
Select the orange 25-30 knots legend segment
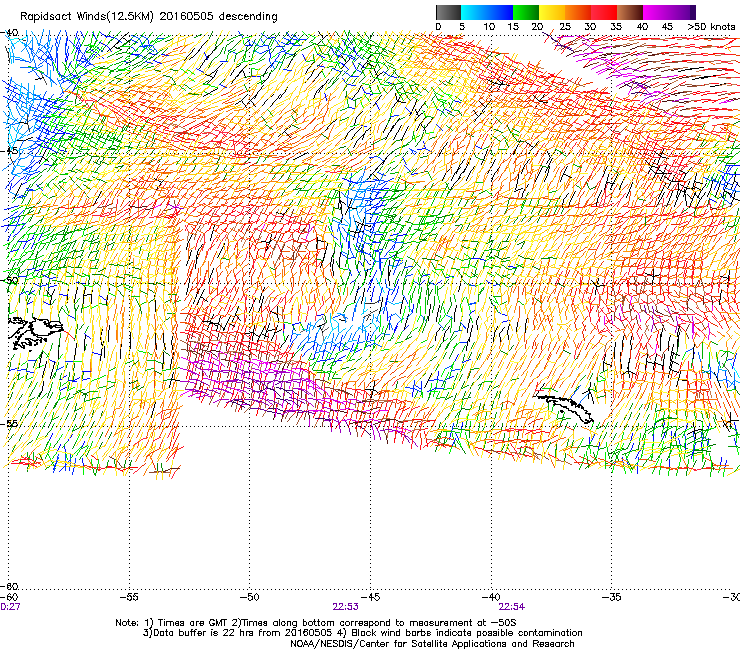click(578, 12)
